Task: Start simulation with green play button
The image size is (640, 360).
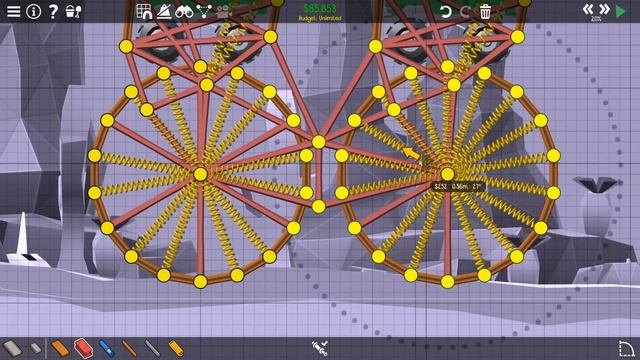Action: click(621, 11)
